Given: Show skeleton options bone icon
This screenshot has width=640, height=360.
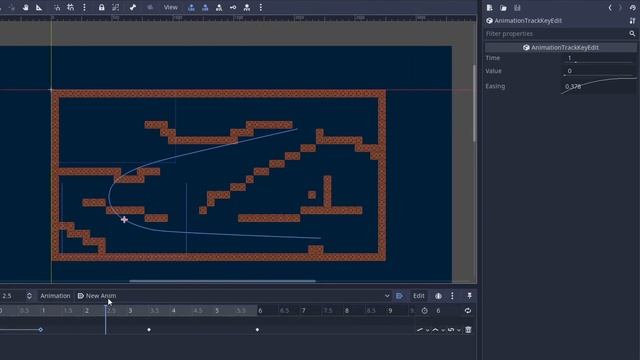Looking at the screenshot, I should click(x=133, y=7).
